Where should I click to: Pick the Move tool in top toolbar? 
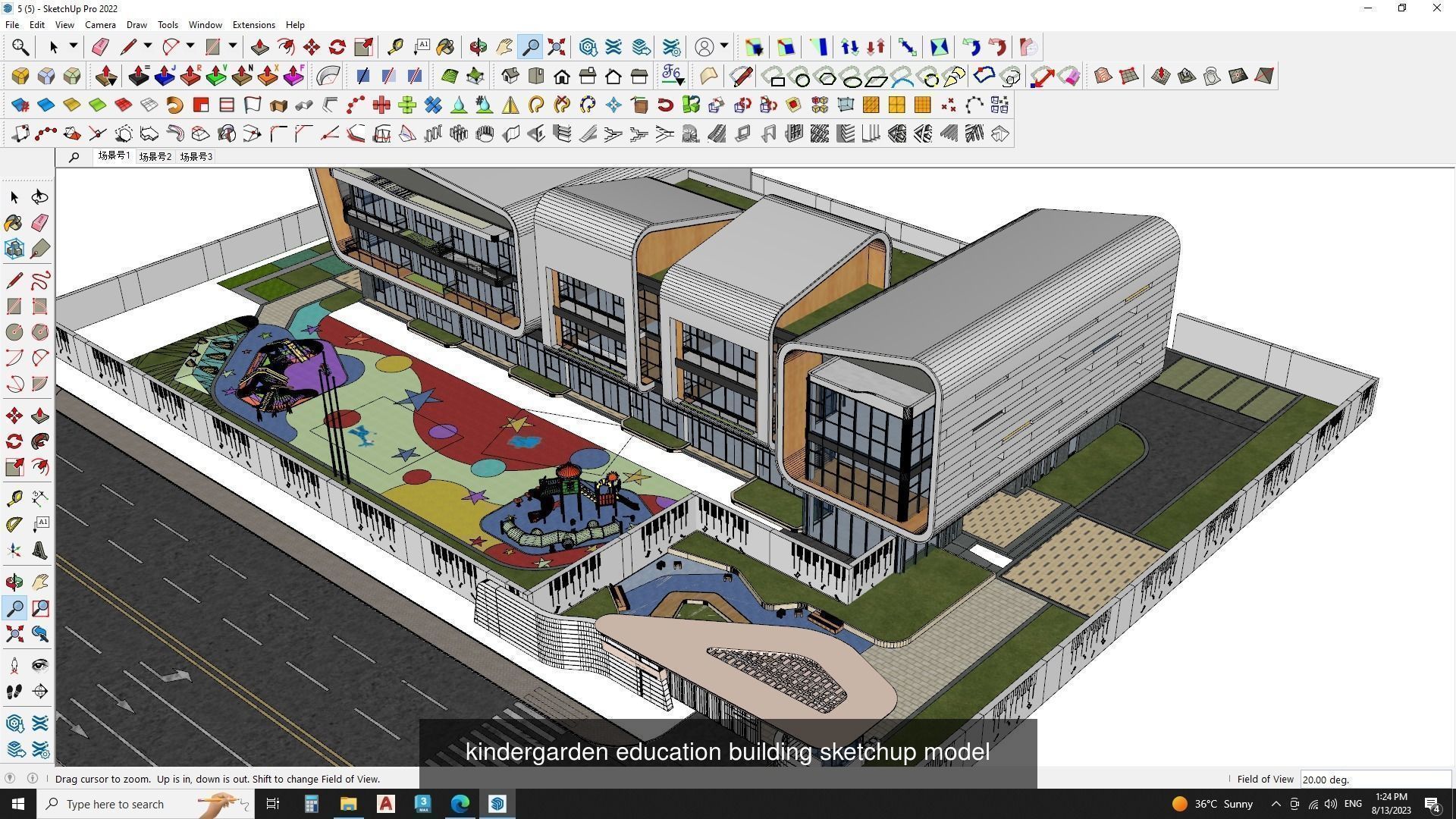pyautogui.click(x=312, y=47)
